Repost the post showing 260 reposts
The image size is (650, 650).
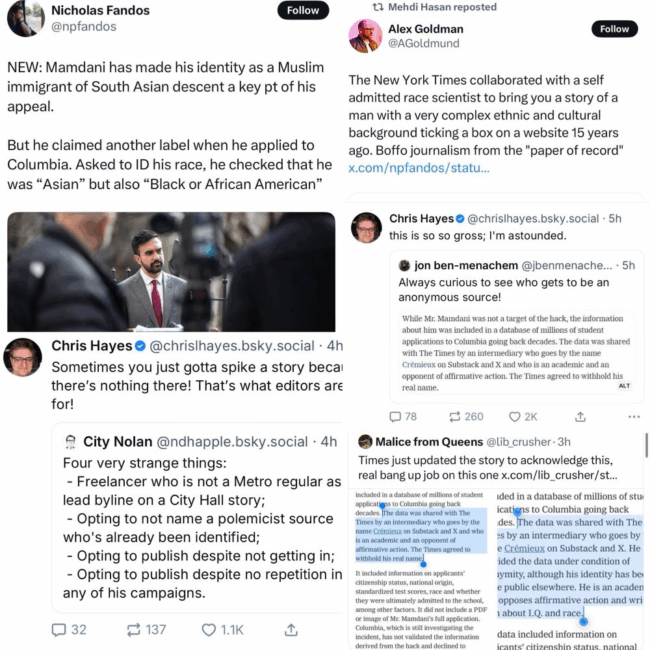click(455, 417)
